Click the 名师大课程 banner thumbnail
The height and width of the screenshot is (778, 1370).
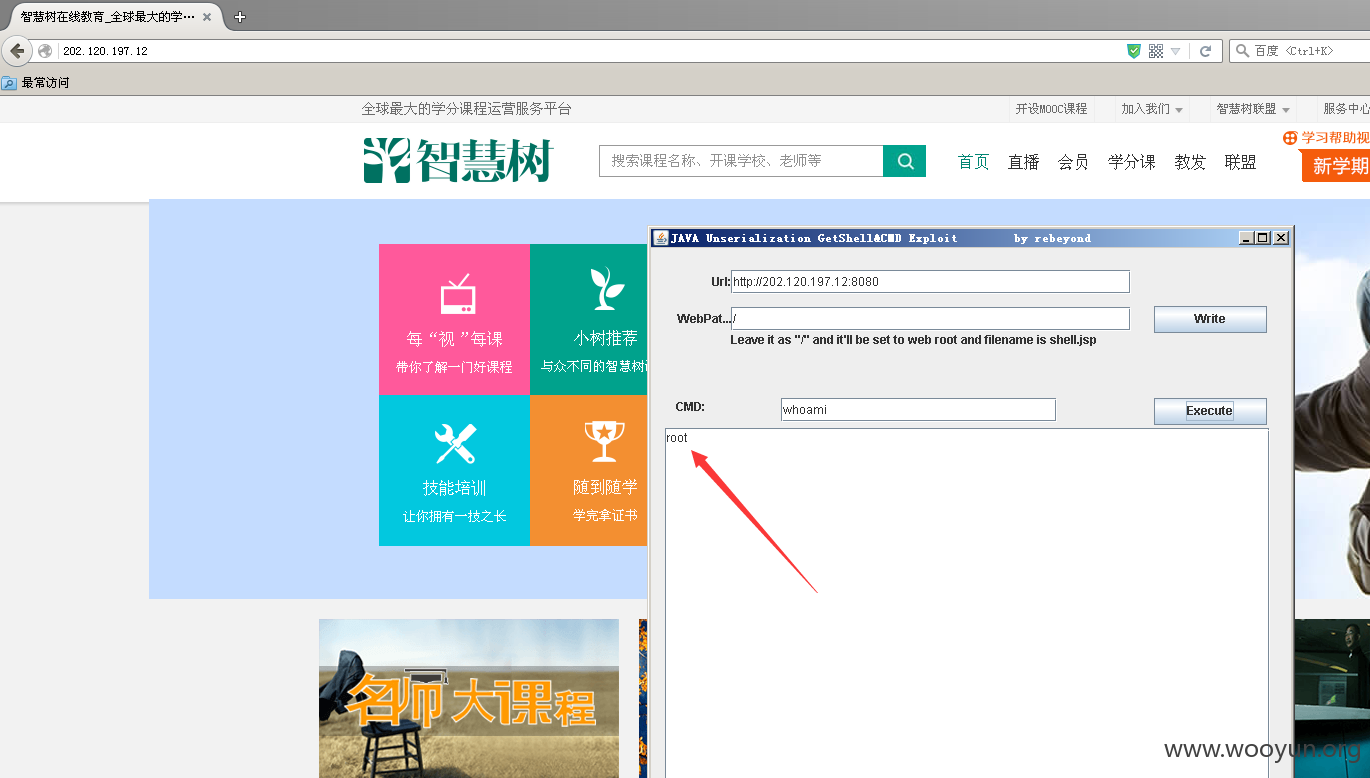click(469, 698)
